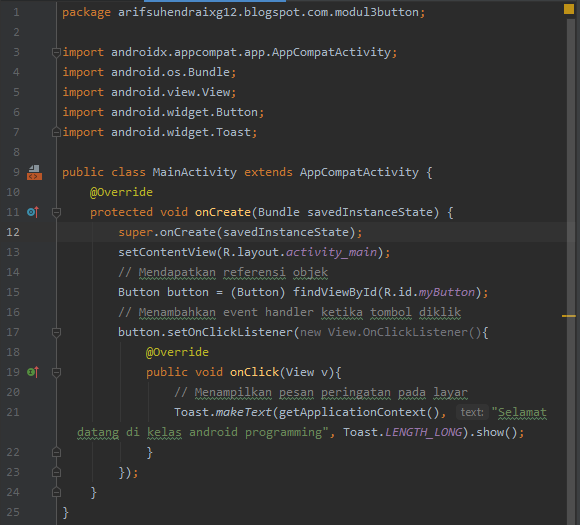Viewport: 580px width, 525px height.
Task: Click 'setOnClickListener' on line 17
Action: 230,332
